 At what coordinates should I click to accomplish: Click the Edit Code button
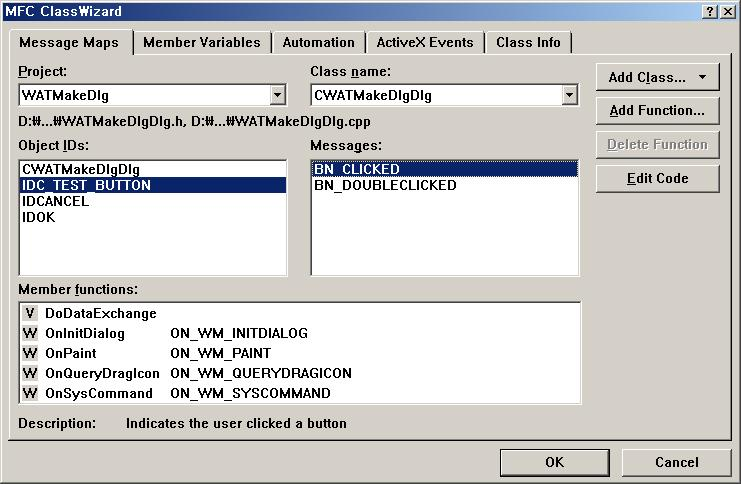(x=657, y=179)
